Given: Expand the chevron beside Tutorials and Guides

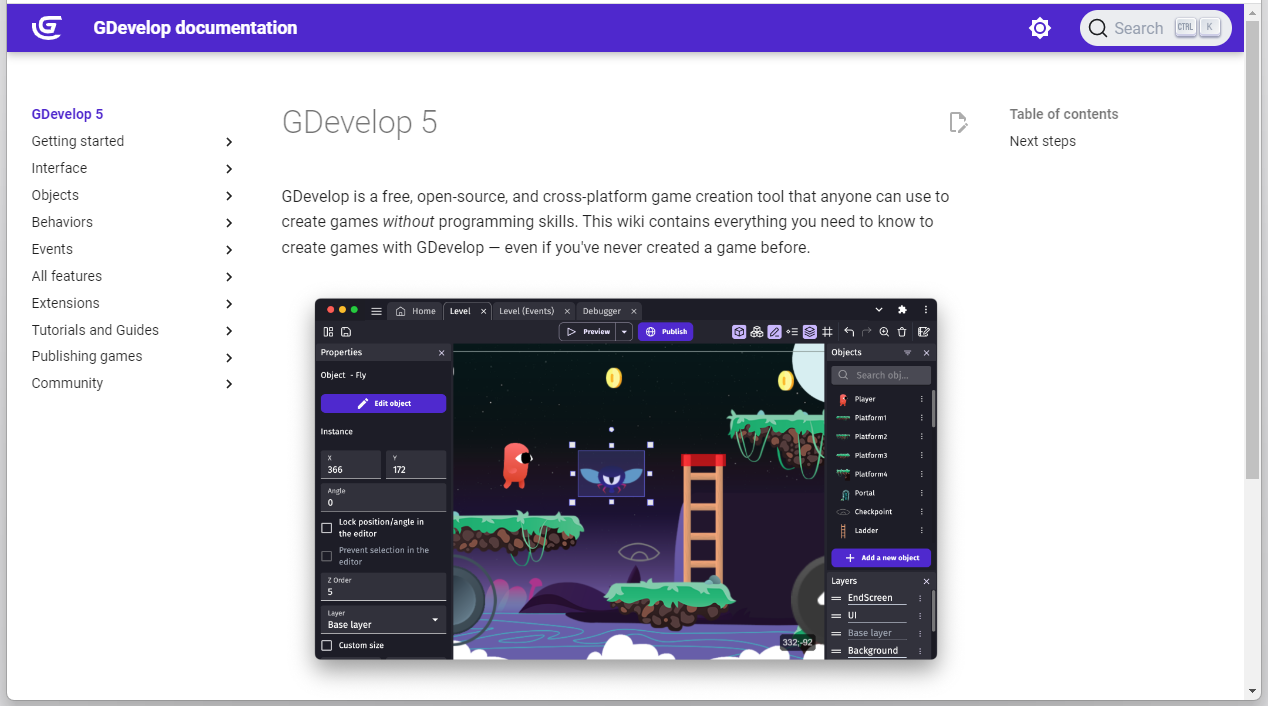Looking at the screenshot, I should 229,331.
